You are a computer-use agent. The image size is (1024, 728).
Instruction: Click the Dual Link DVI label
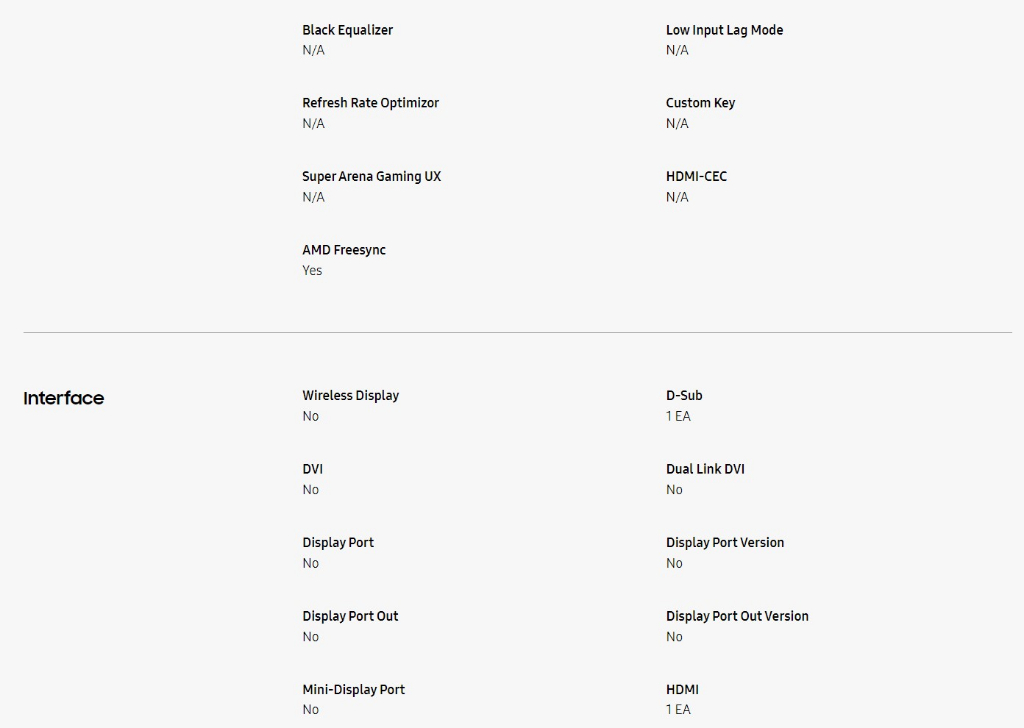pyautogui.click(x=705, y=469)
